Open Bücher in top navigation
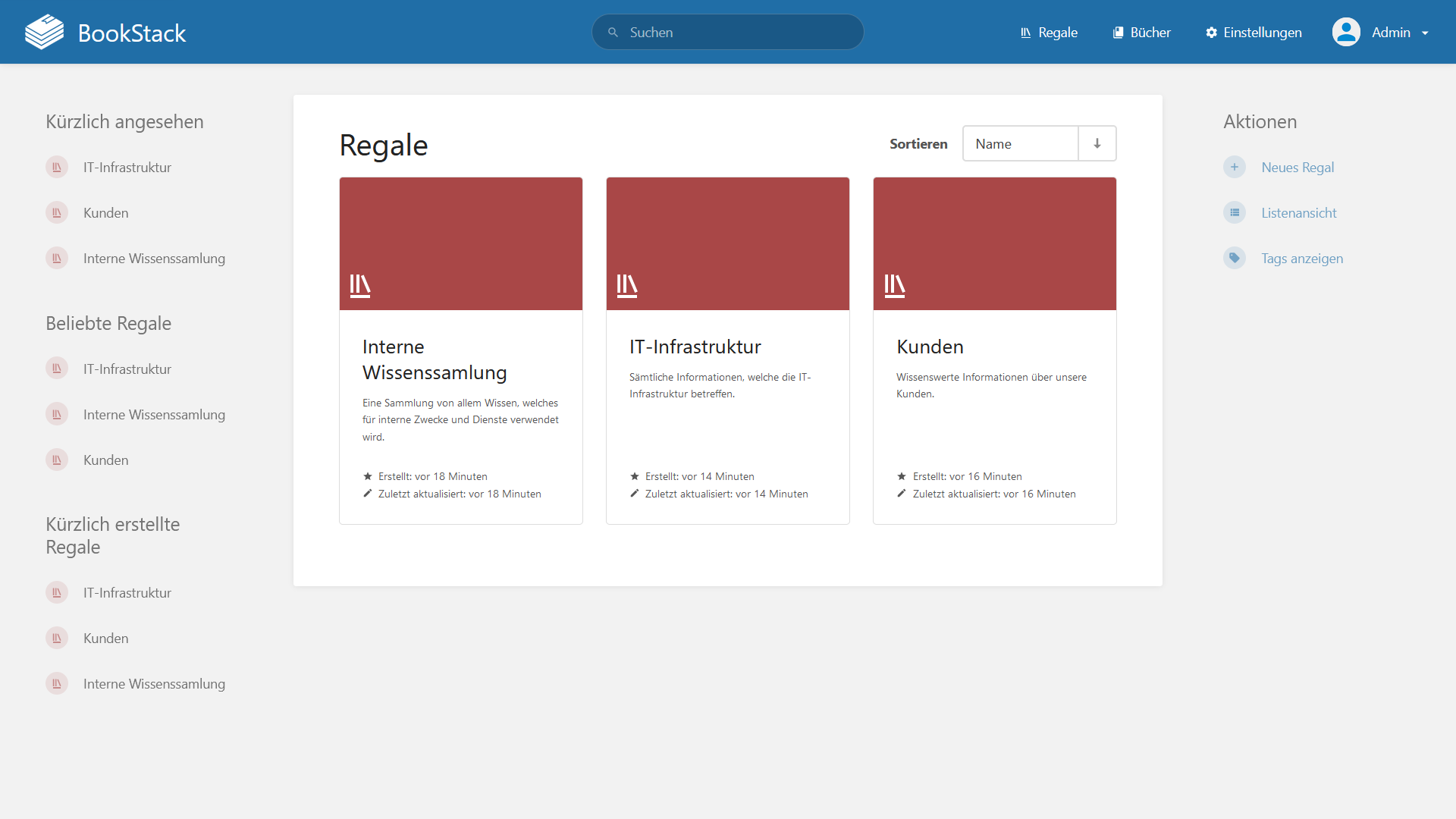This screenshot has height=819, width=1456. point(1141,33)
